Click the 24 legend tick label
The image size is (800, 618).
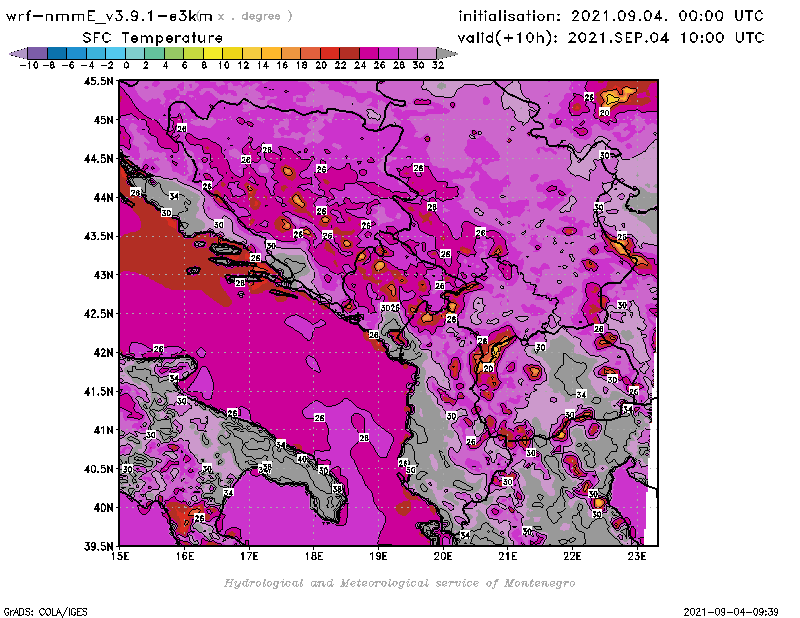point(360,65)
